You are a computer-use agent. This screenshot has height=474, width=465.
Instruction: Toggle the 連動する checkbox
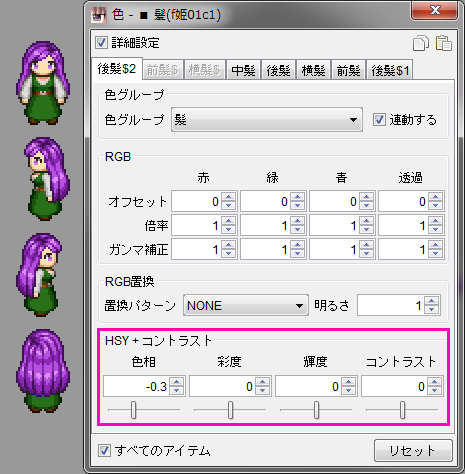[x=379, y=120]
